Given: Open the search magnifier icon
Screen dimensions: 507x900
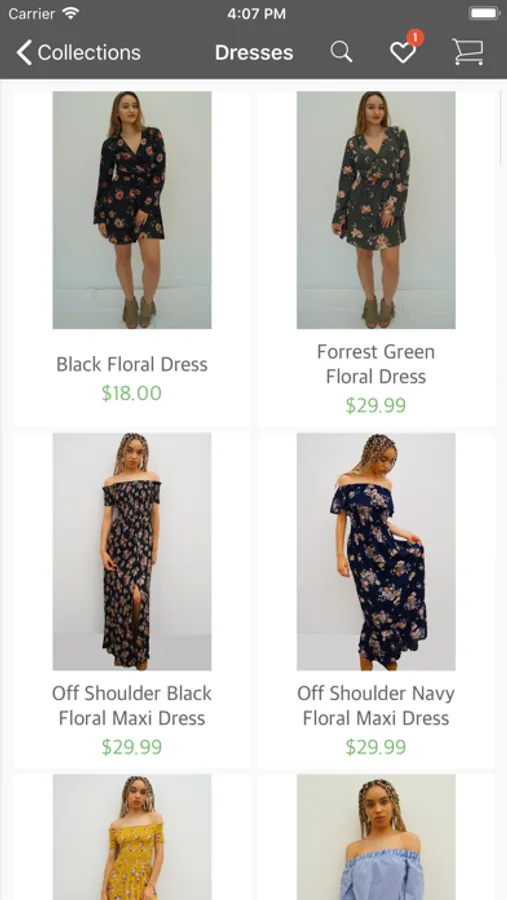Looking at the screenshot, I should [341, 52].
